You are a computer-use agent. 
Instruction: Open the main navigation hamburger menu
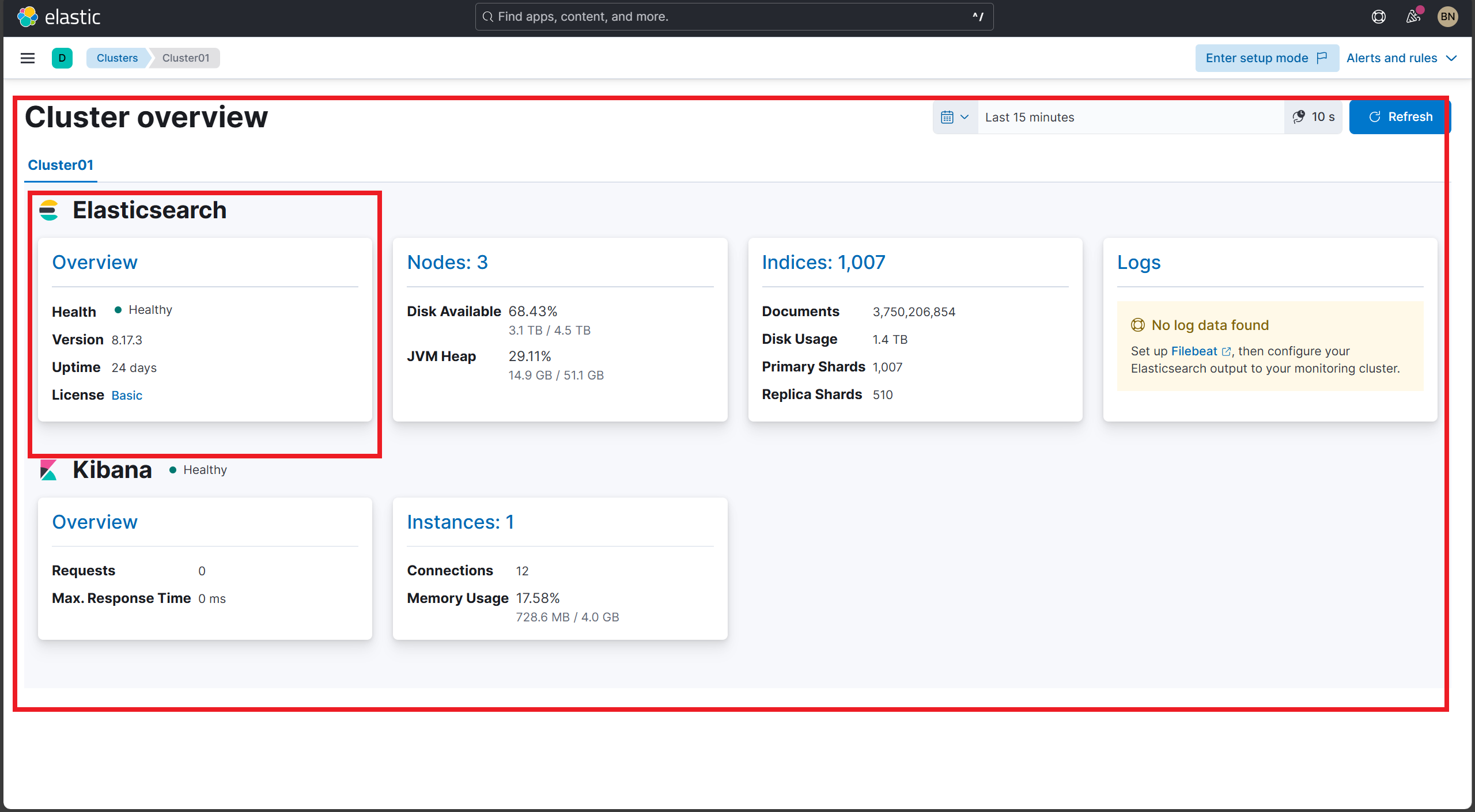[27, 58]
